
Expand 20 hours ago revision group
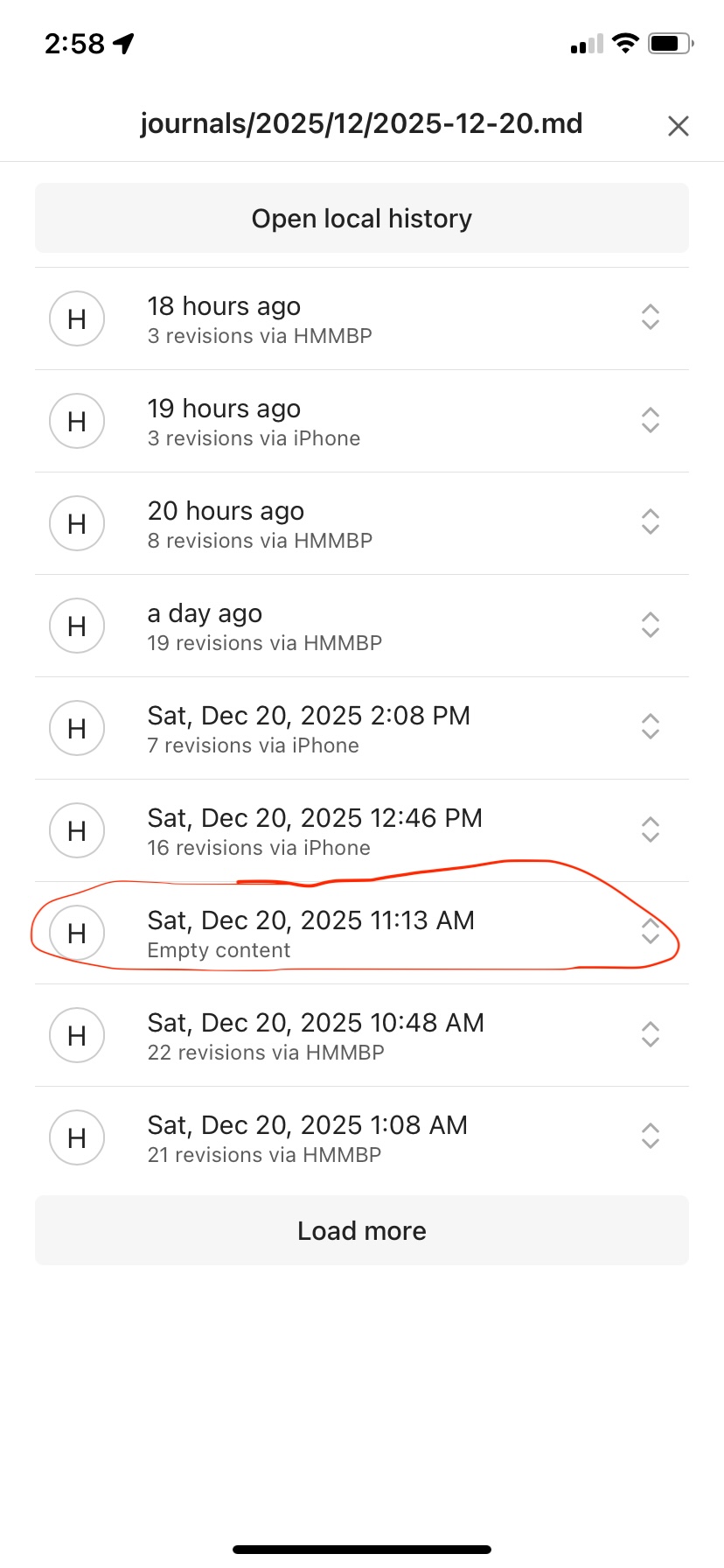tap(650, 522)
